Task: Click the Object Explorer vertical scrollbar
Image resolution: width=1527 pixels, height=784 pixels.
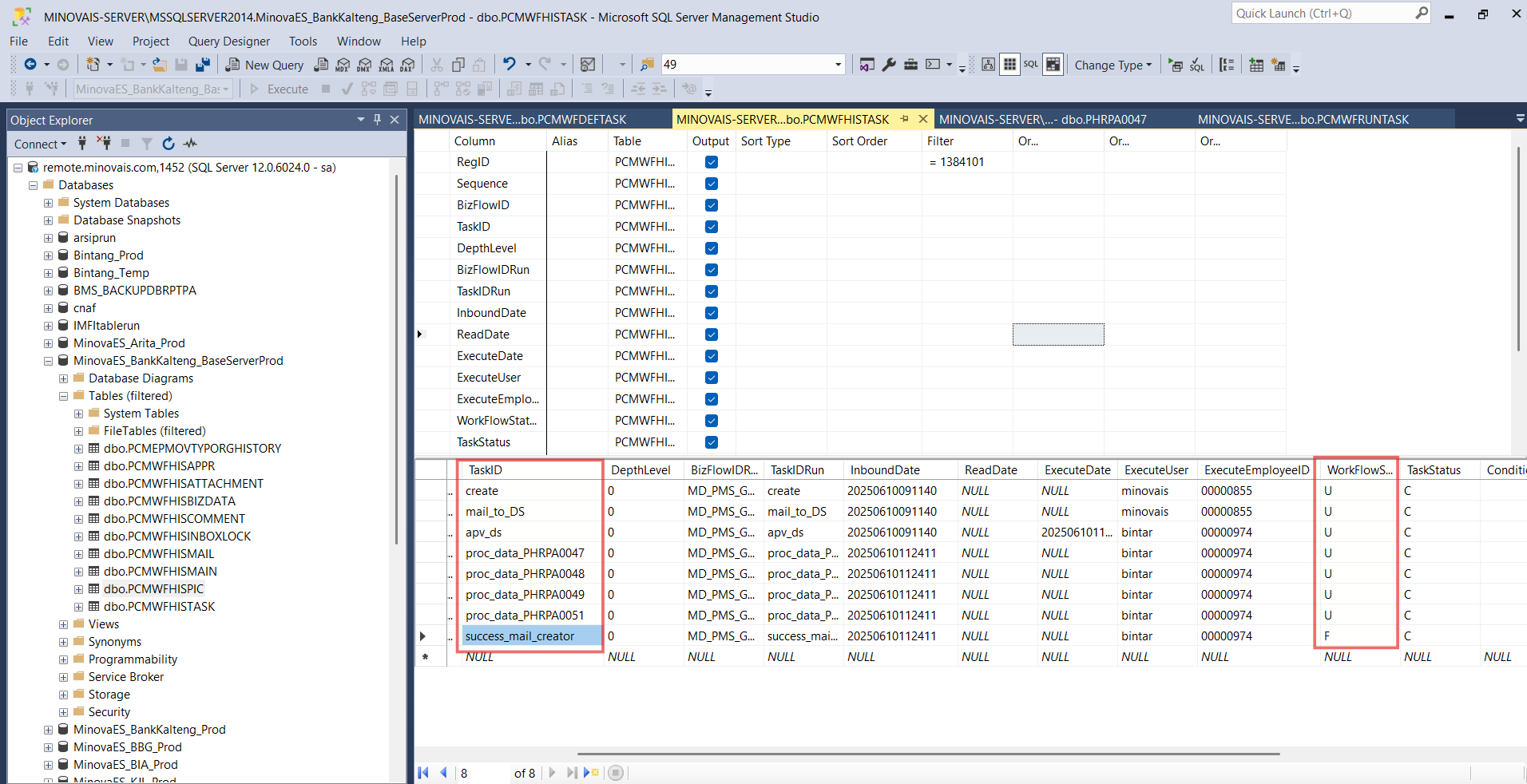Action: tap(397, 359)
